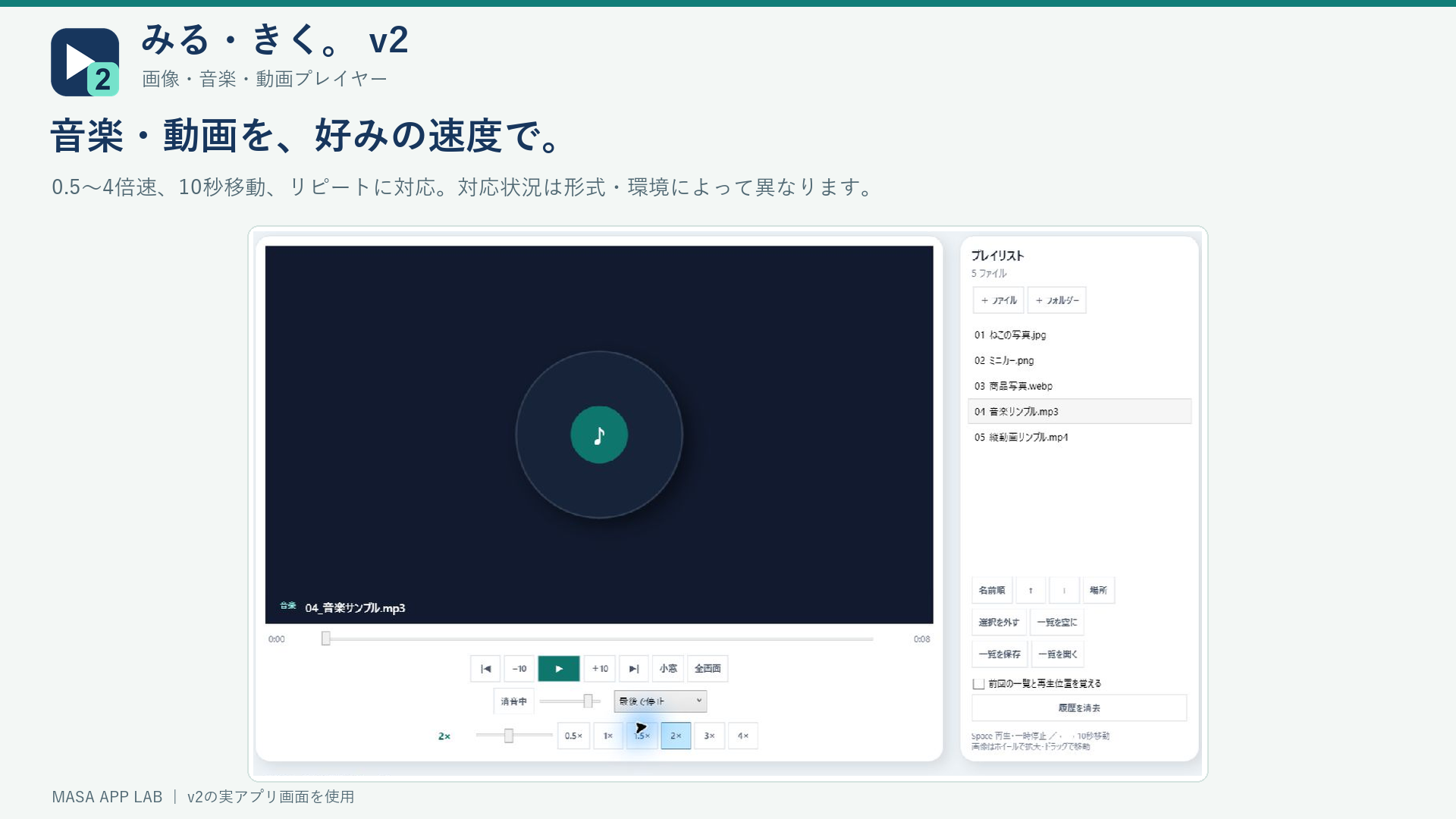
Task: Sort playlist by name (名前順)
Action: 992,590
